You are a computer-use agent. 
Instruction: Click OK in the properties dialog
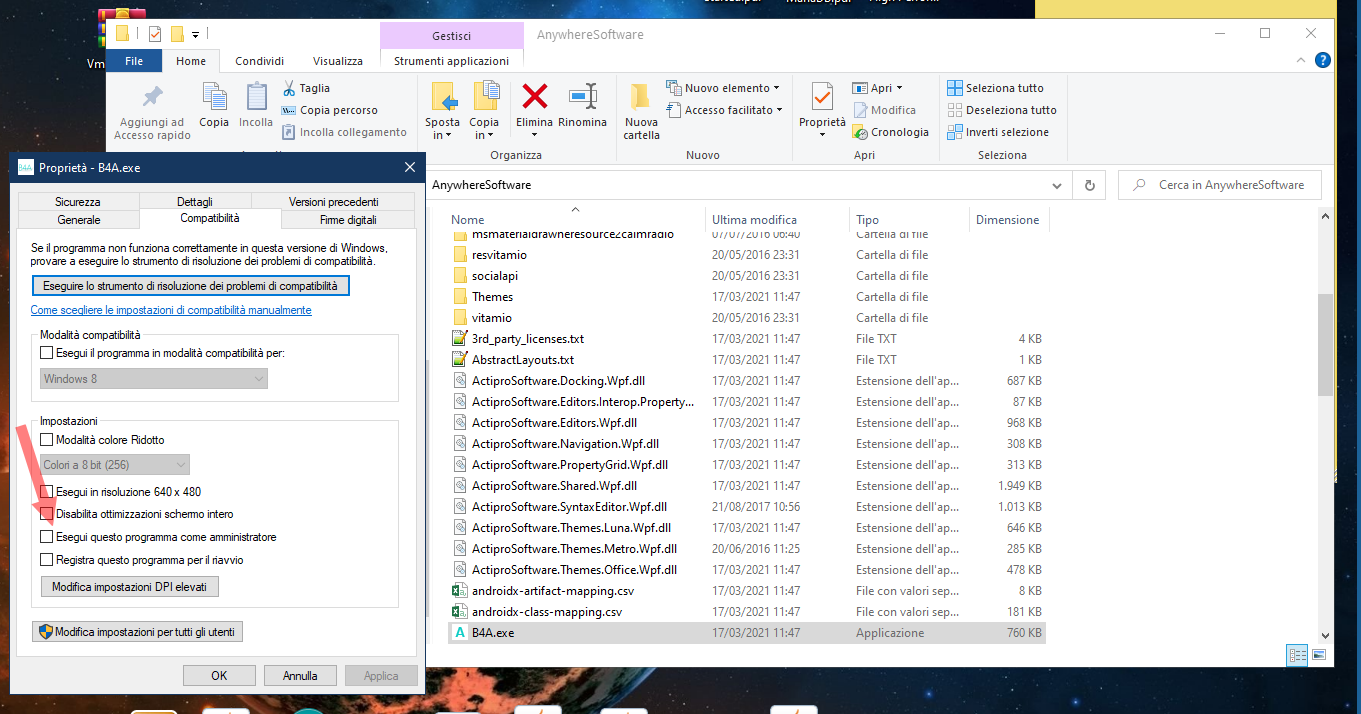click(219, 676)
